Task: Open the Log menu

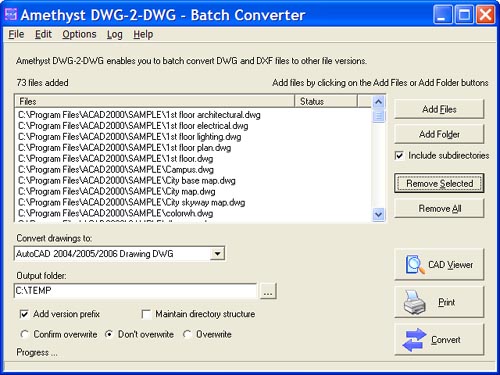Action: pos(115,34)
